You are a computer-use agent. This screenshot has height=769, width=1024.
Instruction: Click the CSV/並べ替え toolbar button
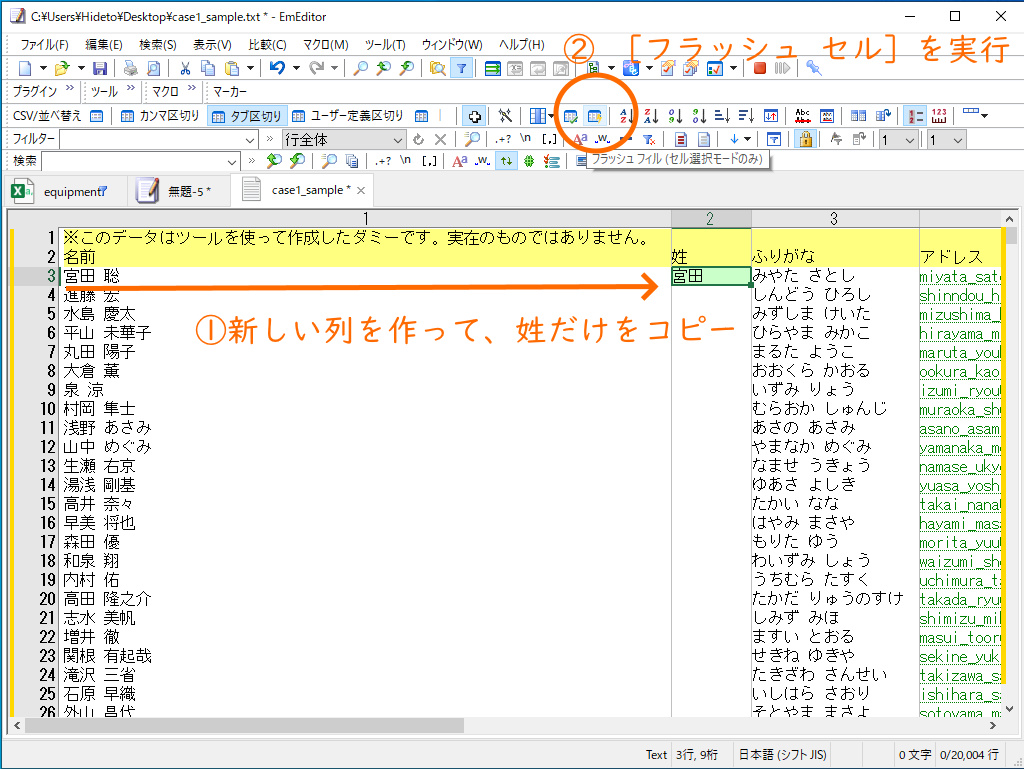pos(50,115)
